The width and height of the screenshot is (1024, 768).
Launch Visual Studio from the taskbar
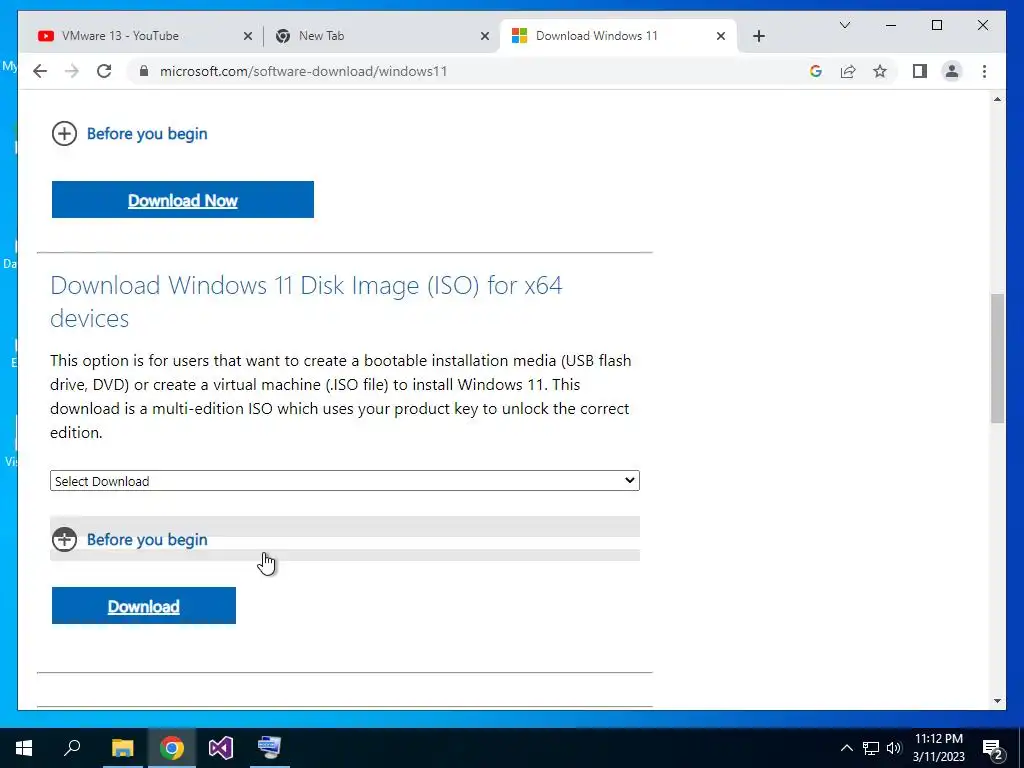pyautogui.click(x=221, y=748)
